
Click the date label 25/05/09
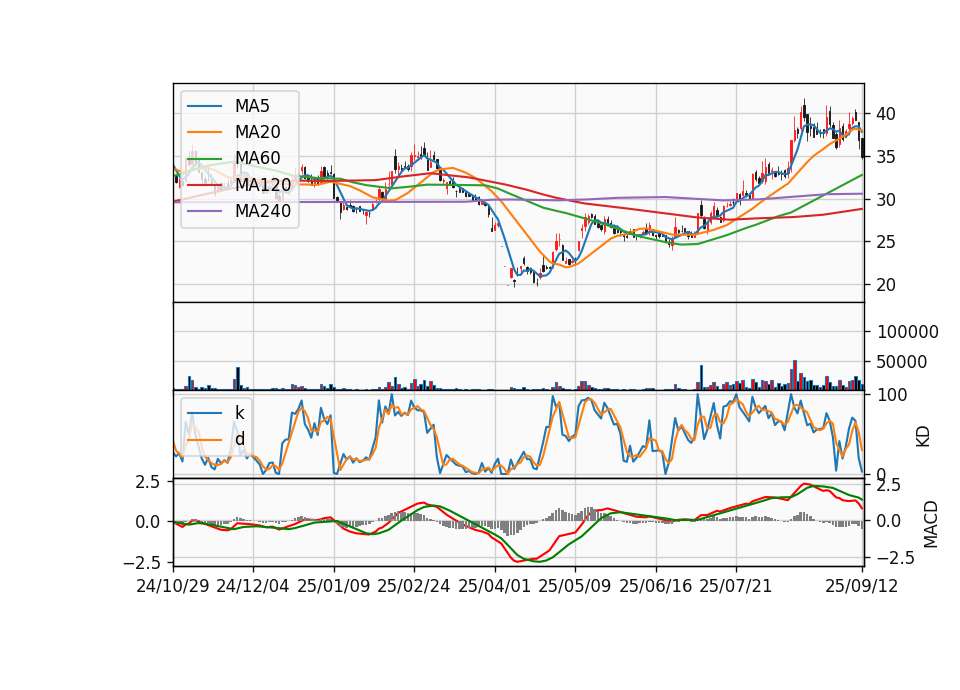tap(575, 586)
